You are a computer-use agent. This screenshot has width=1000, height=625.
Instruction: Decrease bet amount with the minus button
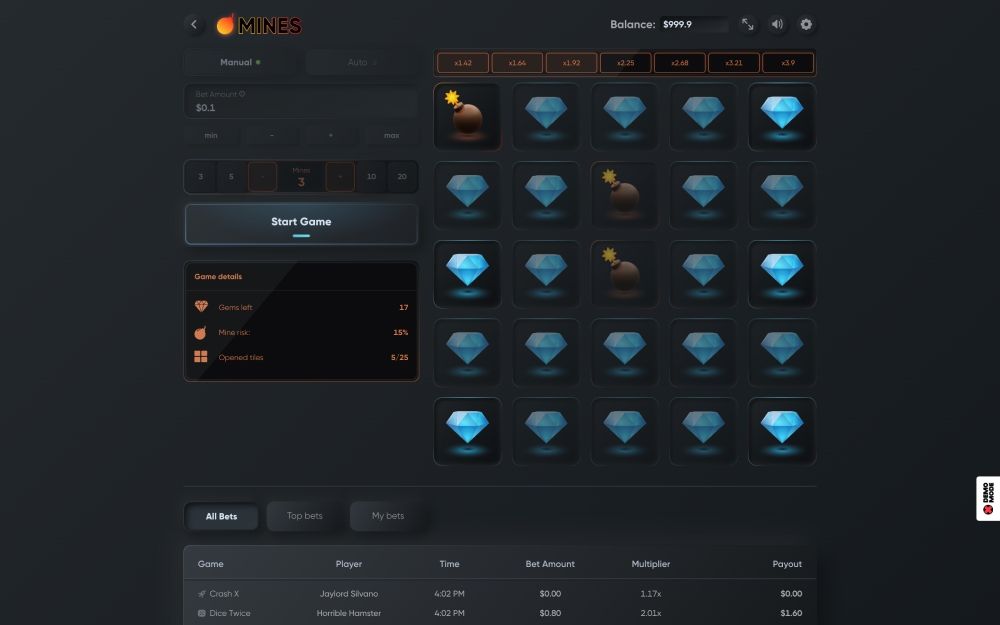click(x=271, y=135)
